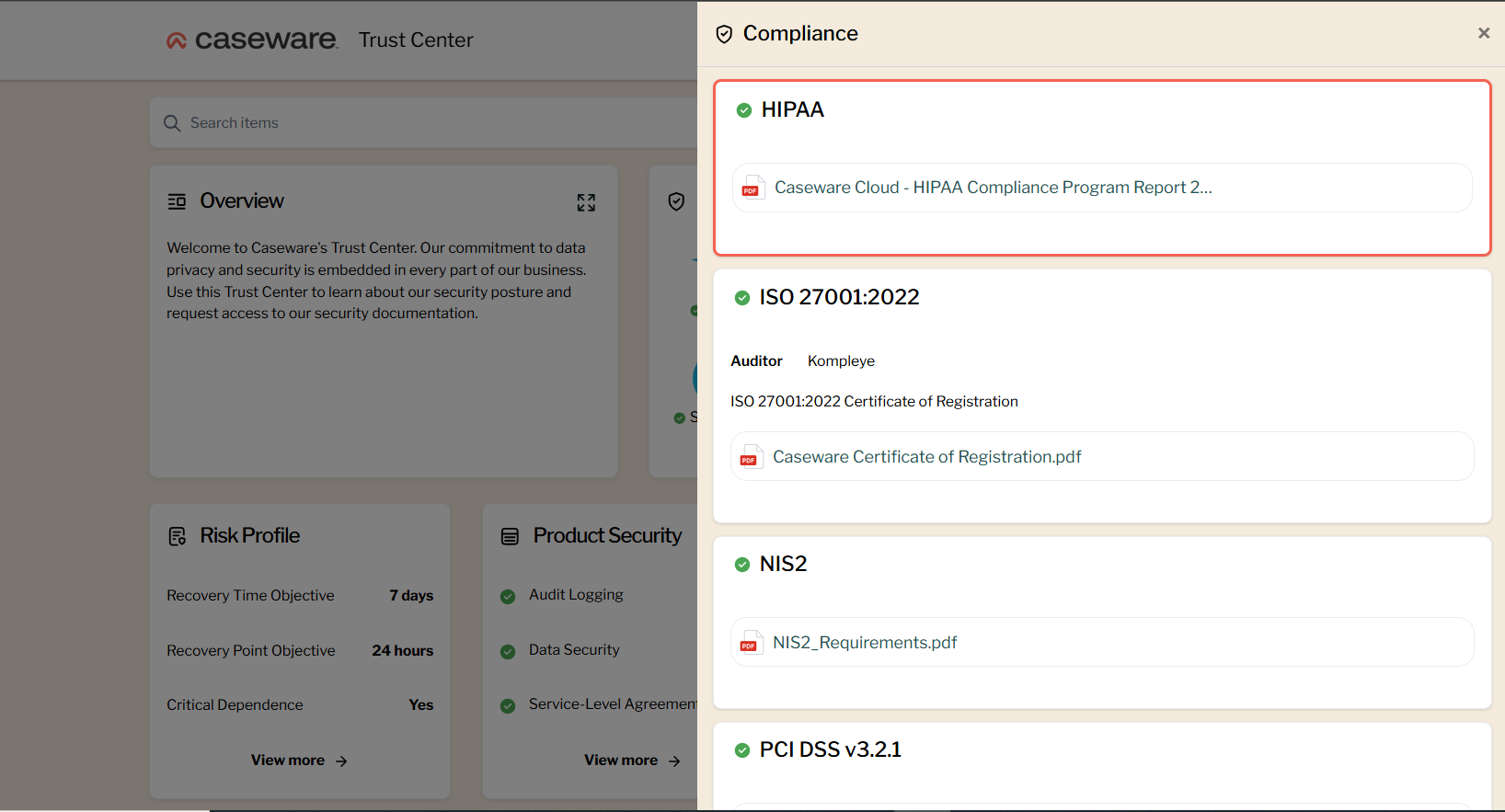Click the Data Security item
This screenshot has height=812, width=1505.
point(574,650)
